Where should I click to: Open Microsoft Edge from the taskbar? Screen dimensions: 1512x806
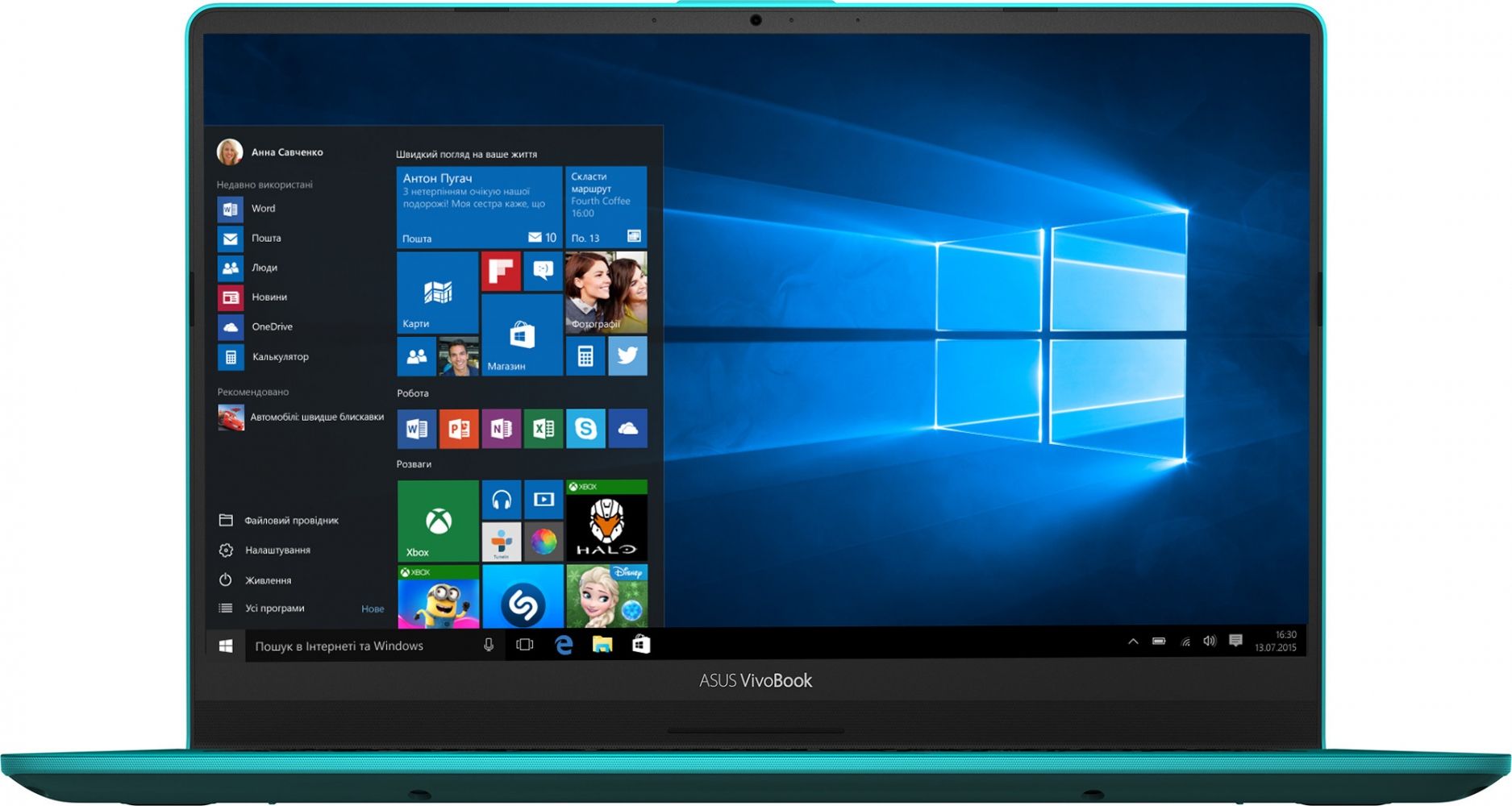pos(564,645)
